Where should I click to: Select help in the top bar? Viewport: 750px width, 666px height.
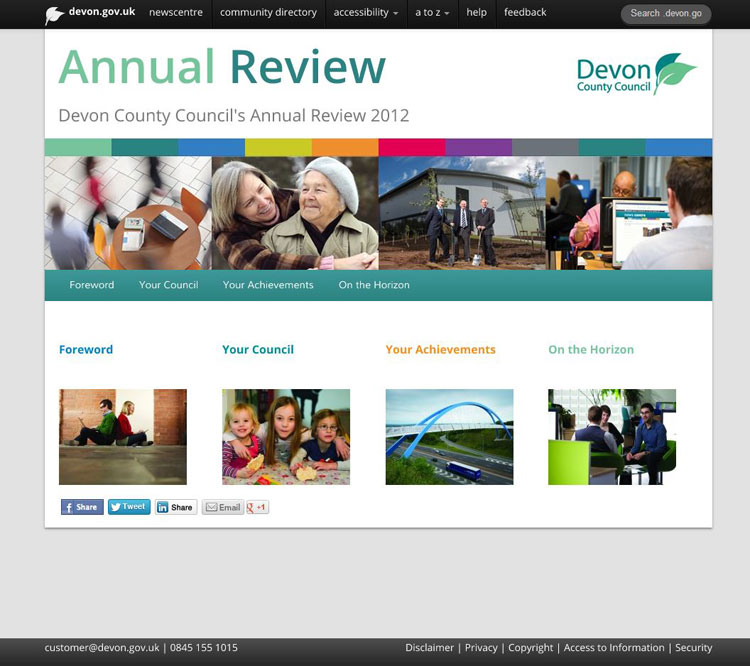tap(476, 12)
